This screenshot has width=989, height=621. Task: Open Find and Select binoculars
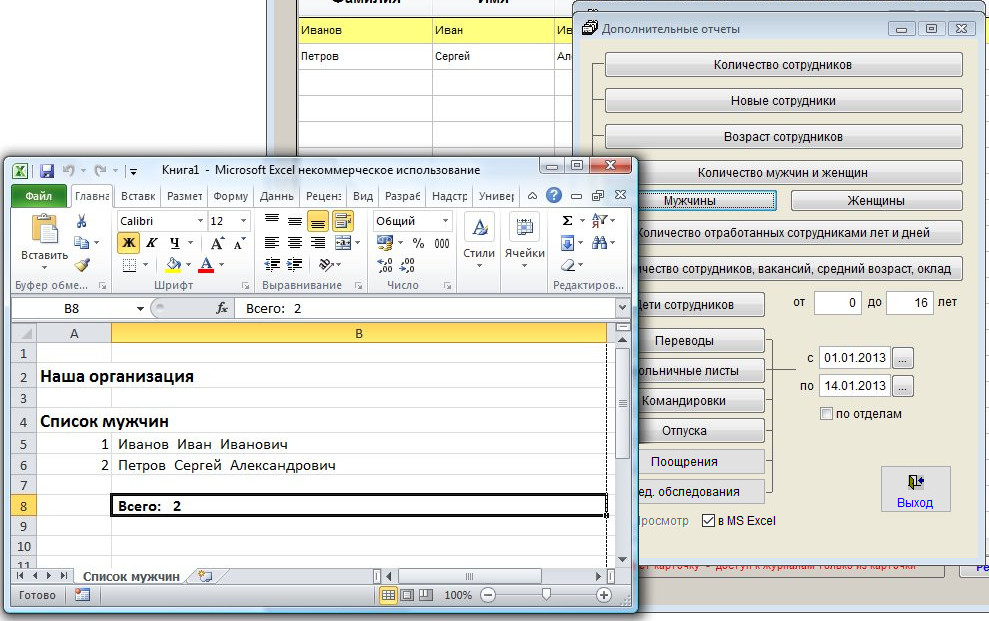tap(599, 243)
